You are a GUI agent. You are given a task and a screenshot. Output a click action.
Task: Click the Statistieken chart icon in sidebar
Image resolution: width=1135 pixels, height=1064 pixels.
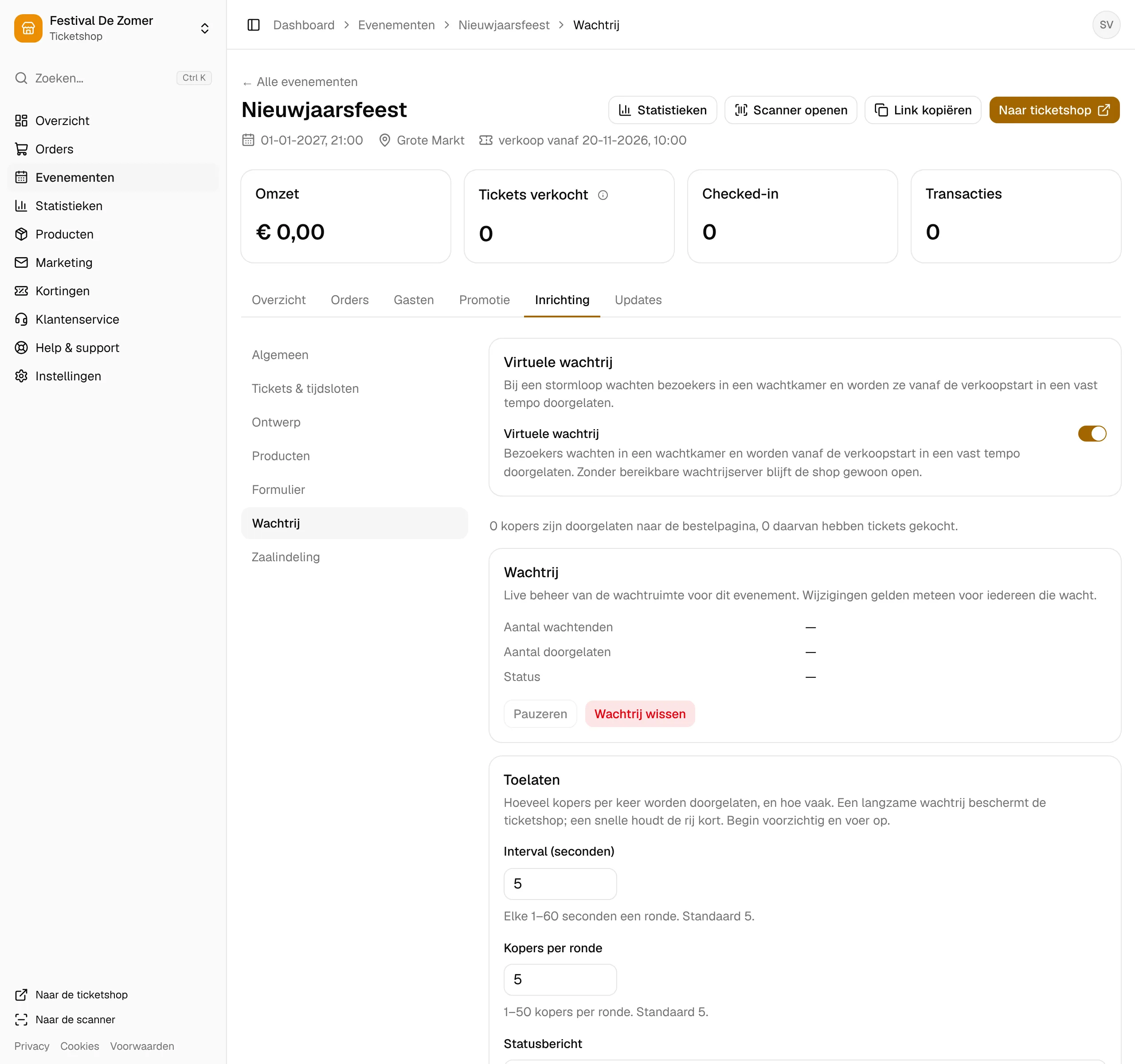click(21, 206)
